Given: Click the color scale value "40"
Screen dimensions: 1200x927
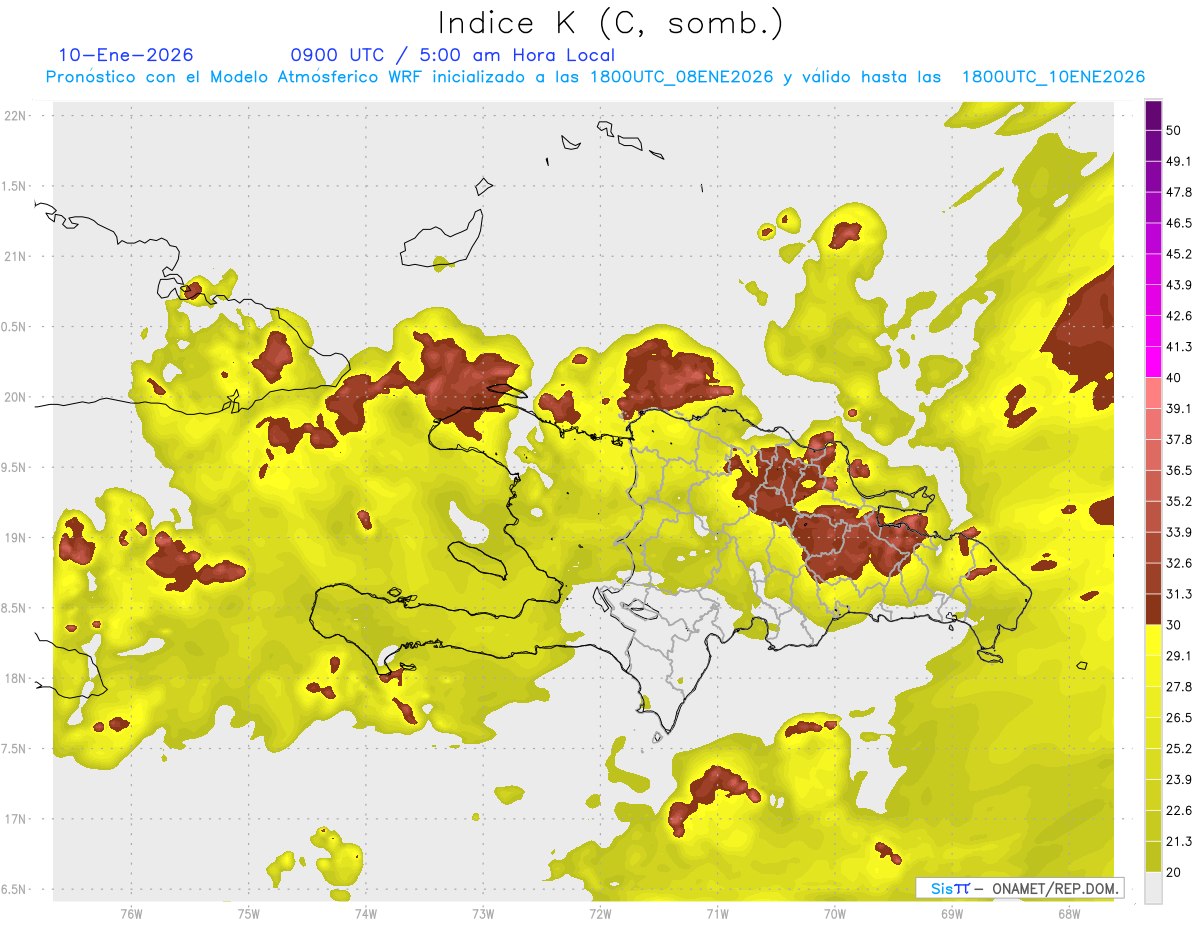Looking at the screenshot, I should [1174, 378].
